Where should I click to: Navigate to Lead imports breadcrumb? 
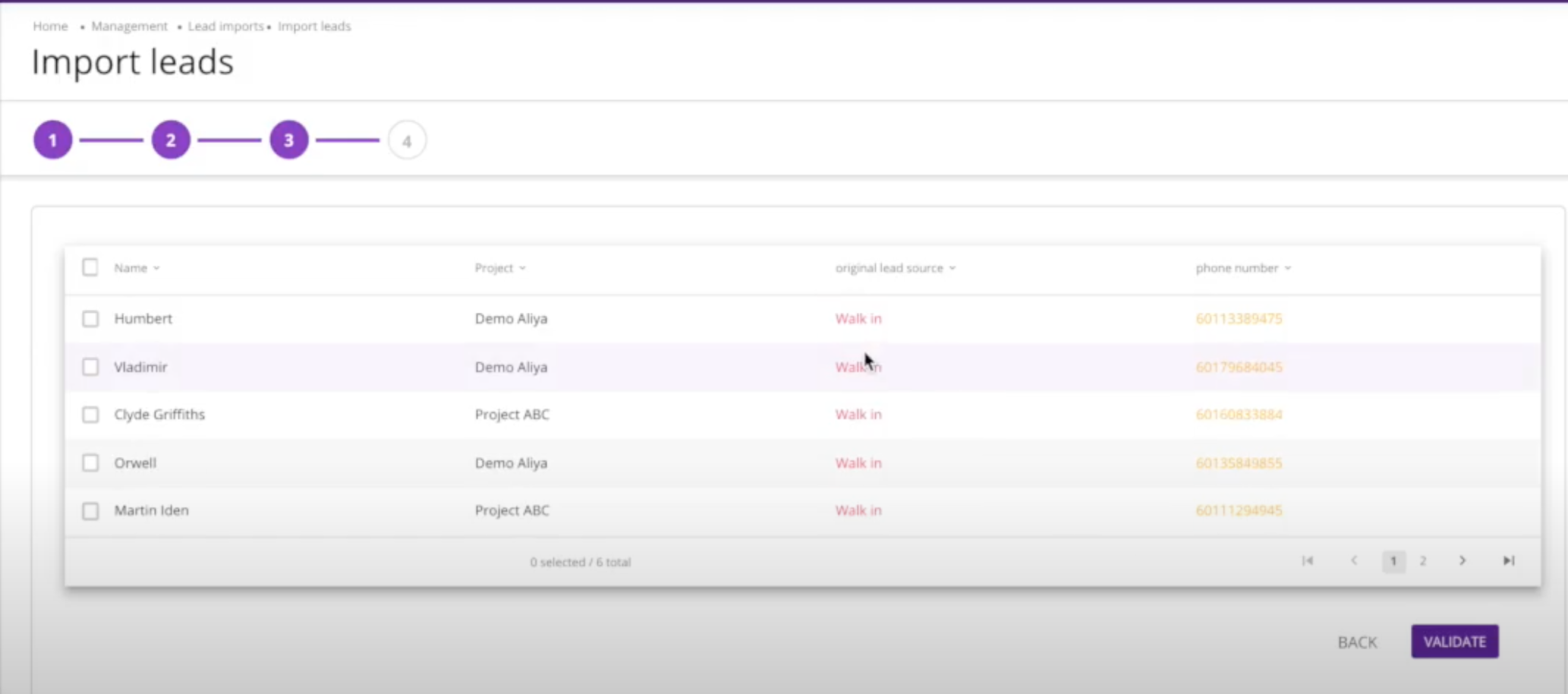(x=225, y=26)
